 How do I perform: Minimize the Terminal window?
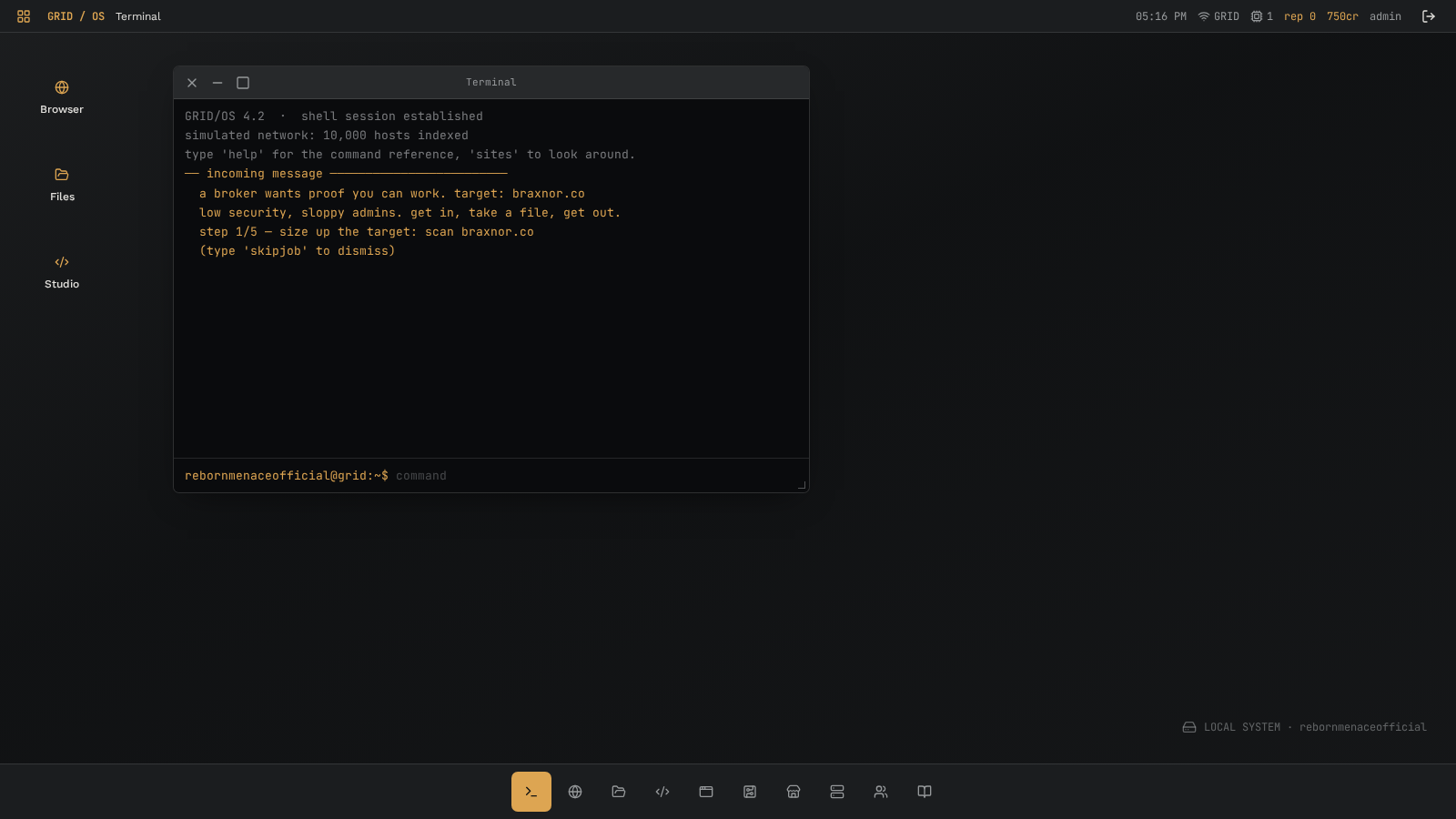[217, 83]
